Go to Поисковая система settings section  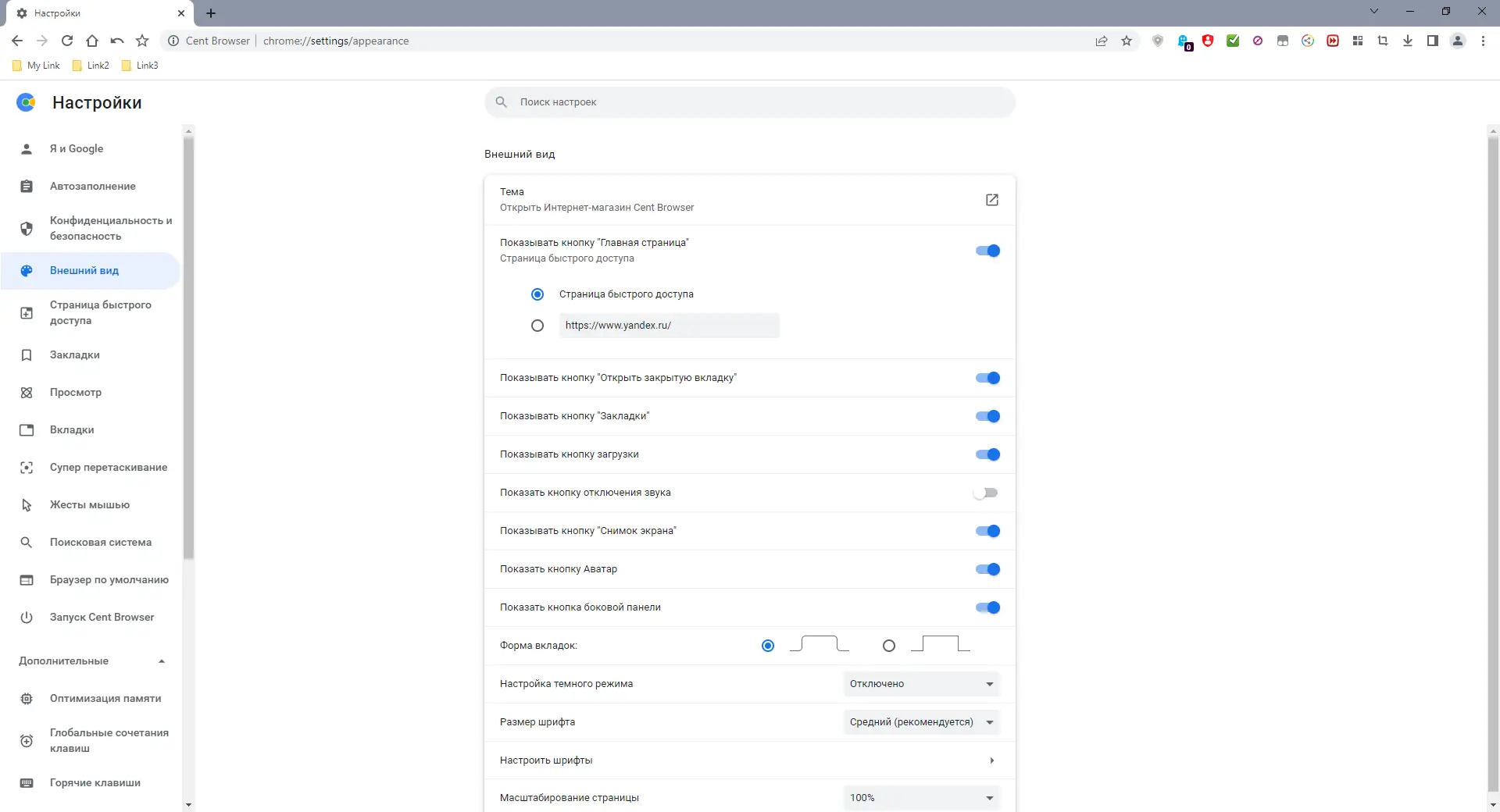point(100,543)
